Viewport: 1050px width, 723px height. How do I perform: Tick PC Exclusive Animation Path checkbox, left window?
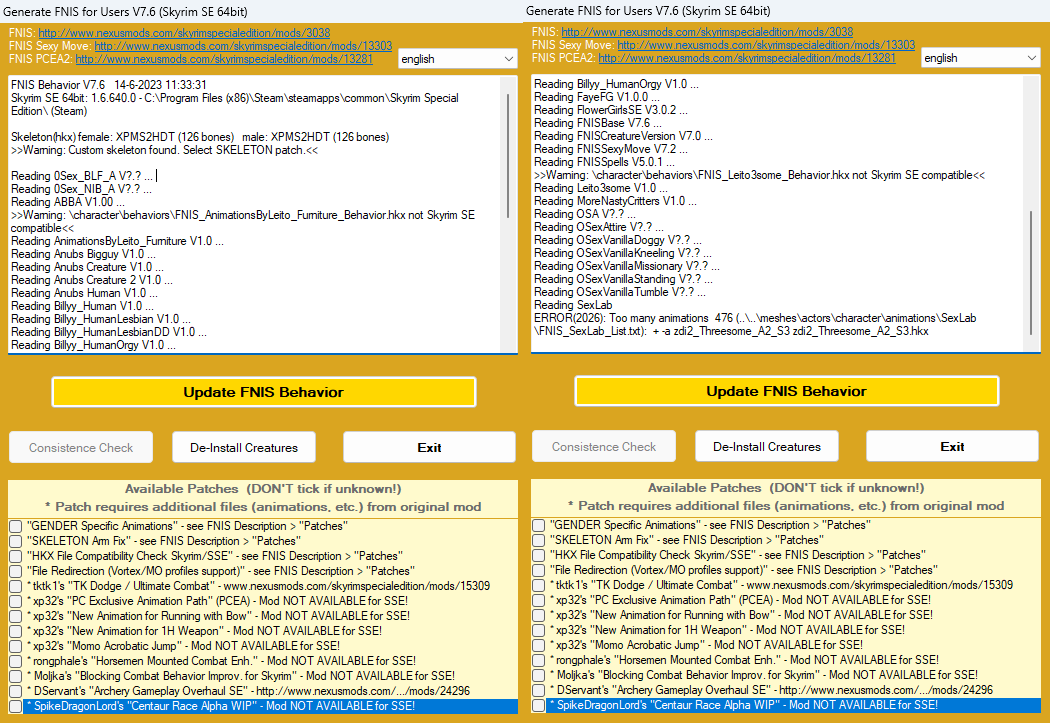click(16, 601)
